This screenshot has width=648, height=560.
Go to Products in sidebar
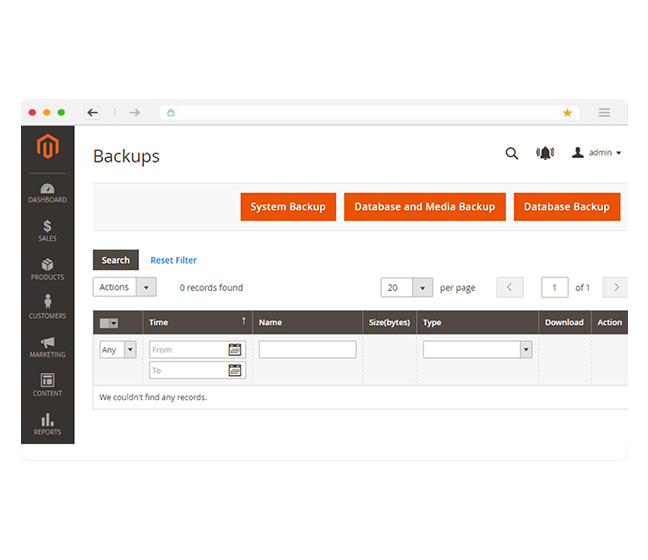click(47, 270)
